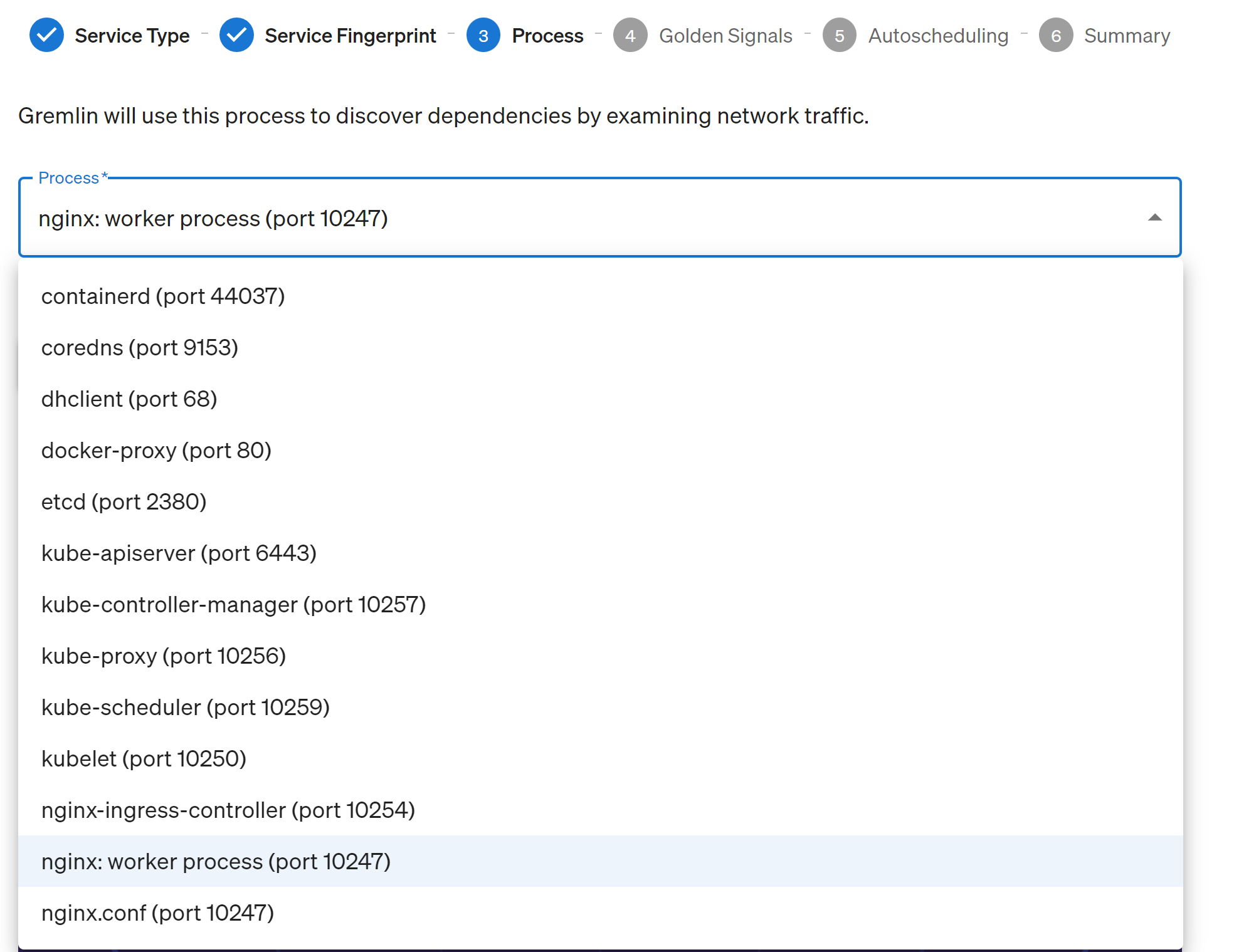Screen dimensions: 1234x952
Task: Click the step 4 Golden Signals circle
Action: [630, 35]
